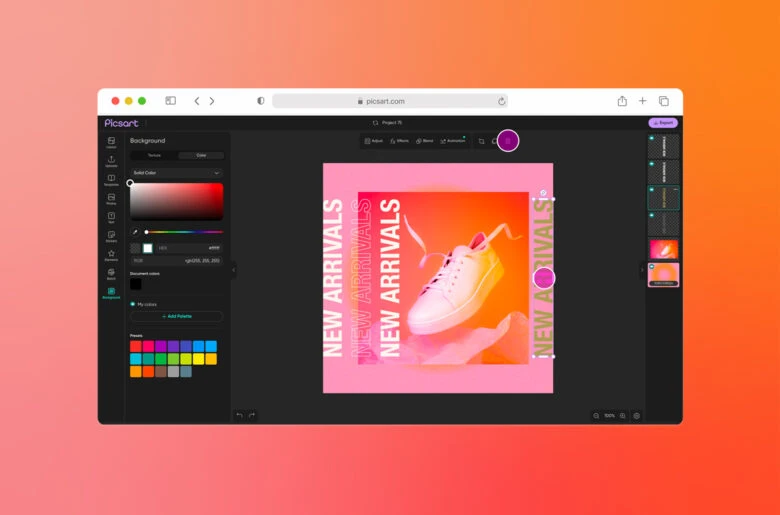Open the Elements star icon

coord(111,255)
